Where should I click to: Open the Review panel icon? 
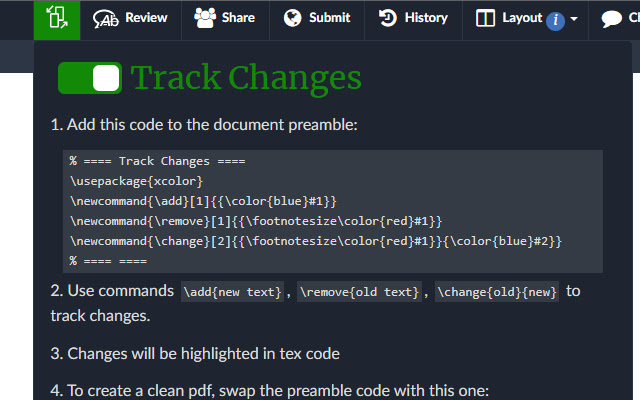(105, 18)
